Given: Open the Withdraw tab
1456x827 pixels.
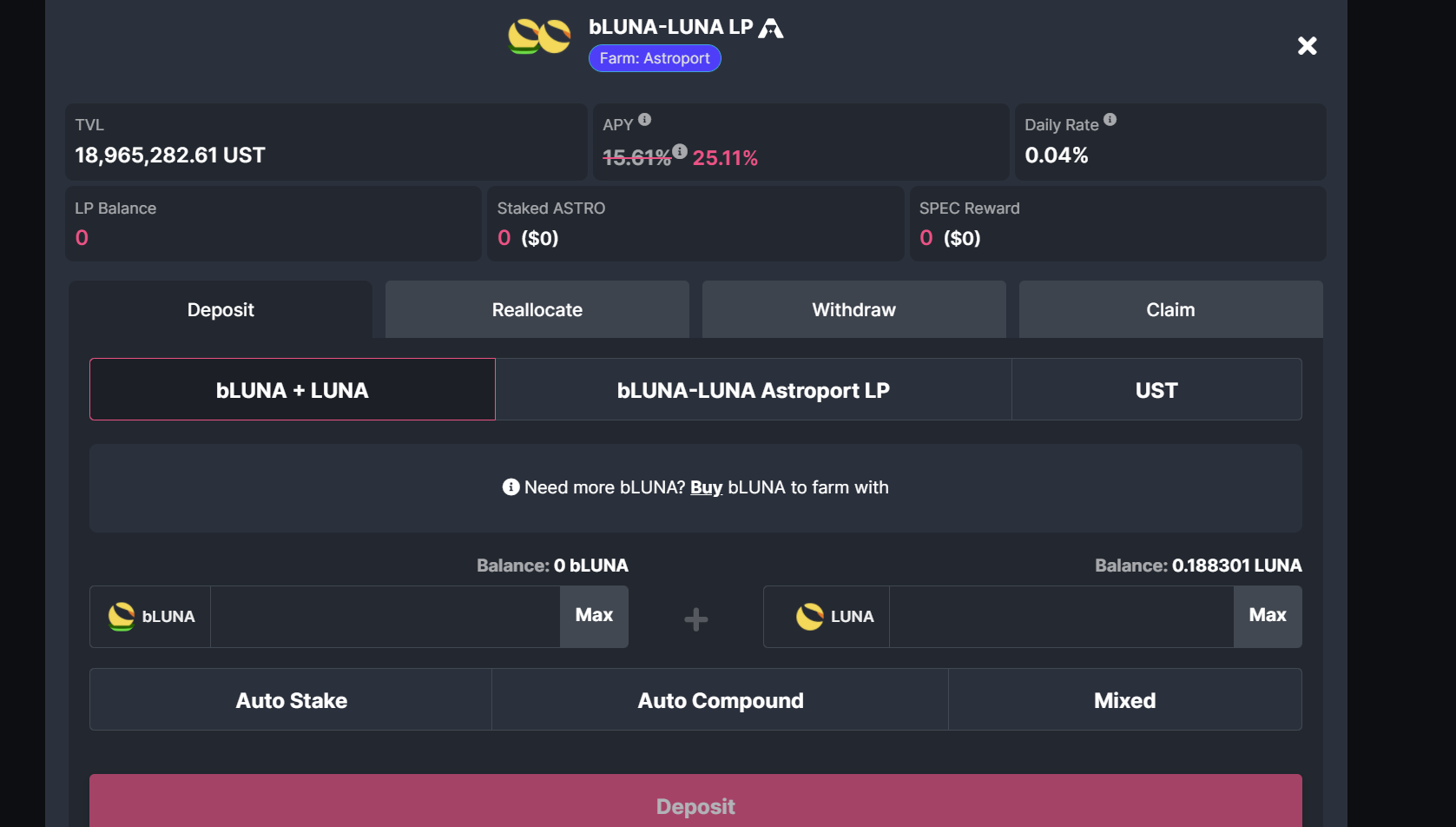Looking at the screenshot, I should point(853,310).
